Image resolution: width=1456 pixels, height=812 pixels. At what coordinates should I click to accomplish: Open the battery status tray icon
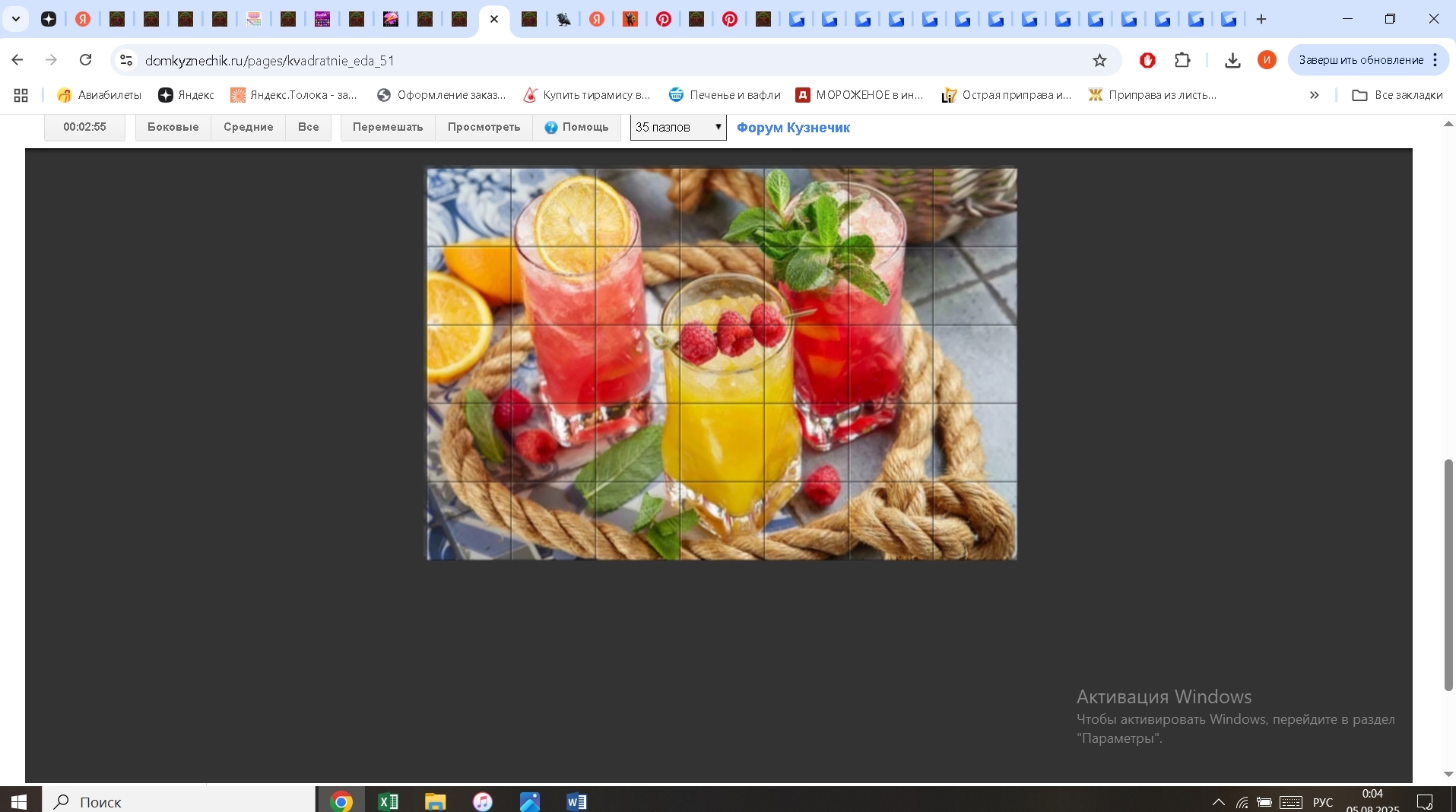[x=1264, y=802]
